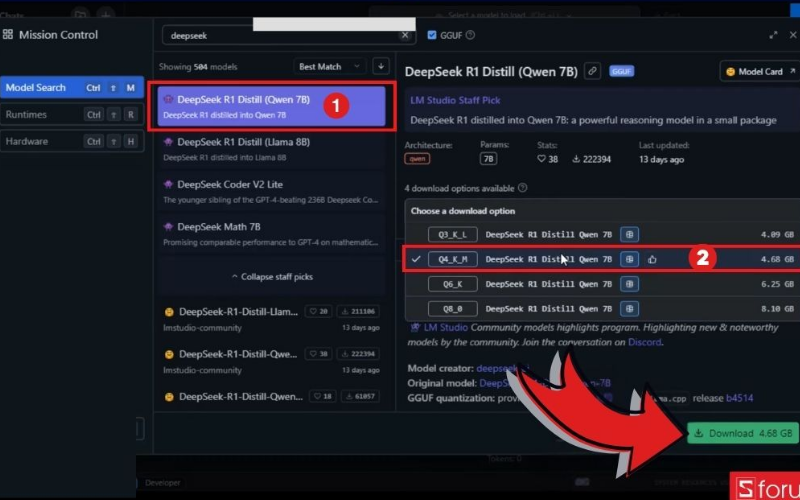
Task: Click the GGUF badge next to model title
Action: click(621, 71)
